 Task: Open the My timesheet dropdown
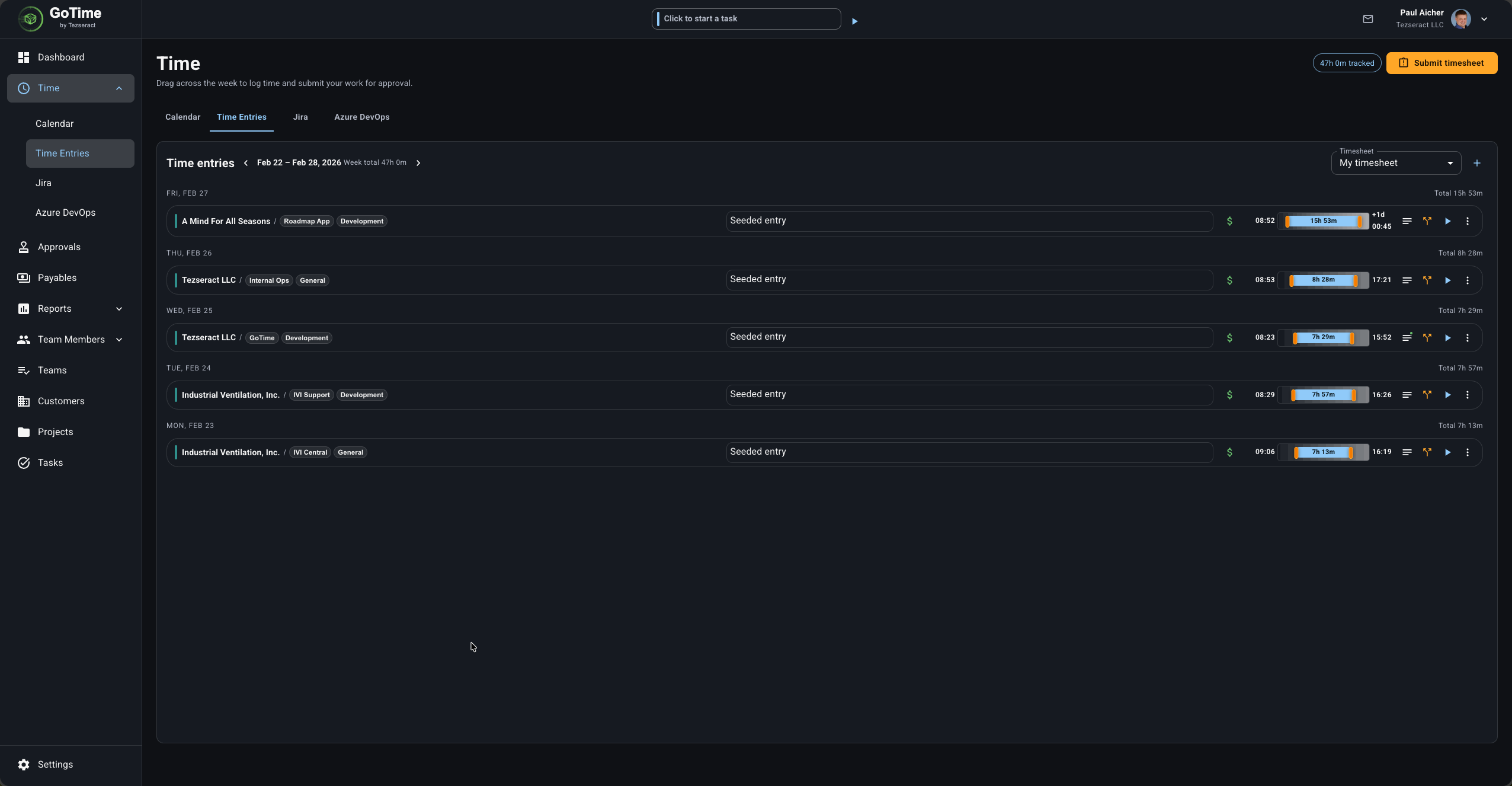[1396, 163]
